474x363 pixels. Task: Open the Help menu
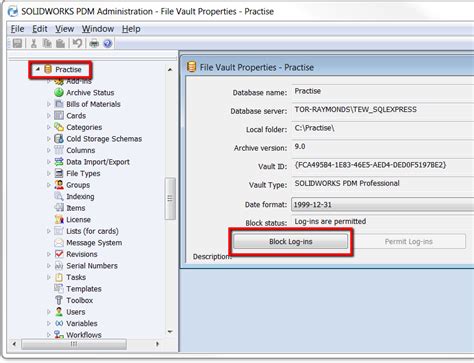[131, 29]
